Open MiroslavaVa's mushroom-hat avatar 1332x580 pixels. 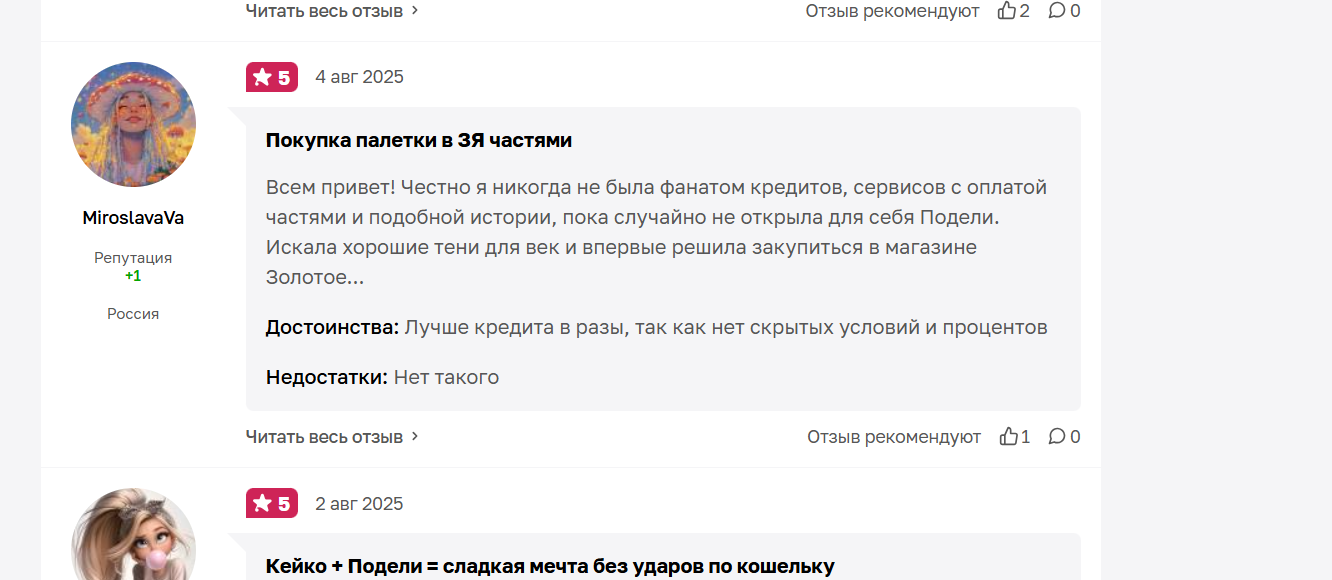133,125
